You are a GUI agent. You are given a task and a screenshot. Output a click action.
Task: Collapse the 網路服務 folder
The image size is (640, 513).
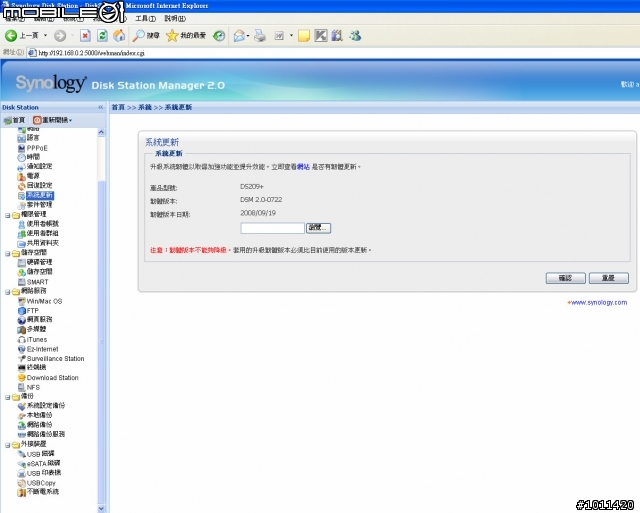(x=7, y=292)
